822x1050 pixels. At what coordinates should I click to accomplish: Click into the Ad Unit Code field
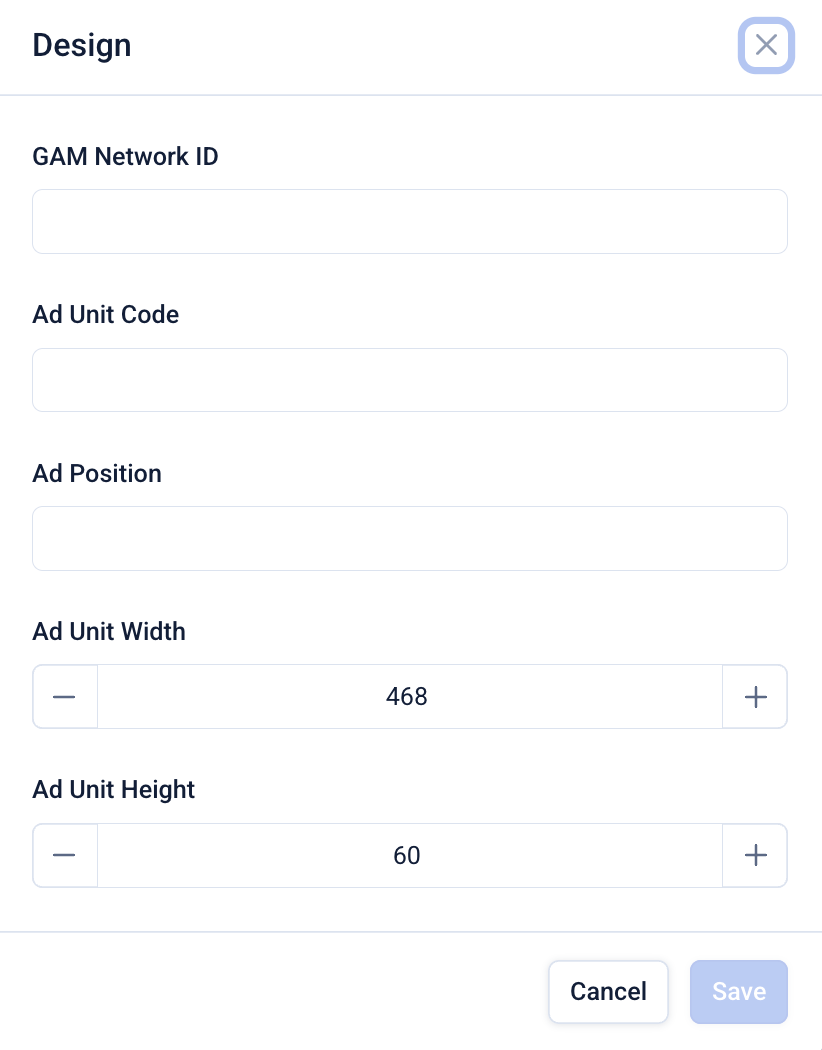tap(410, 380)
